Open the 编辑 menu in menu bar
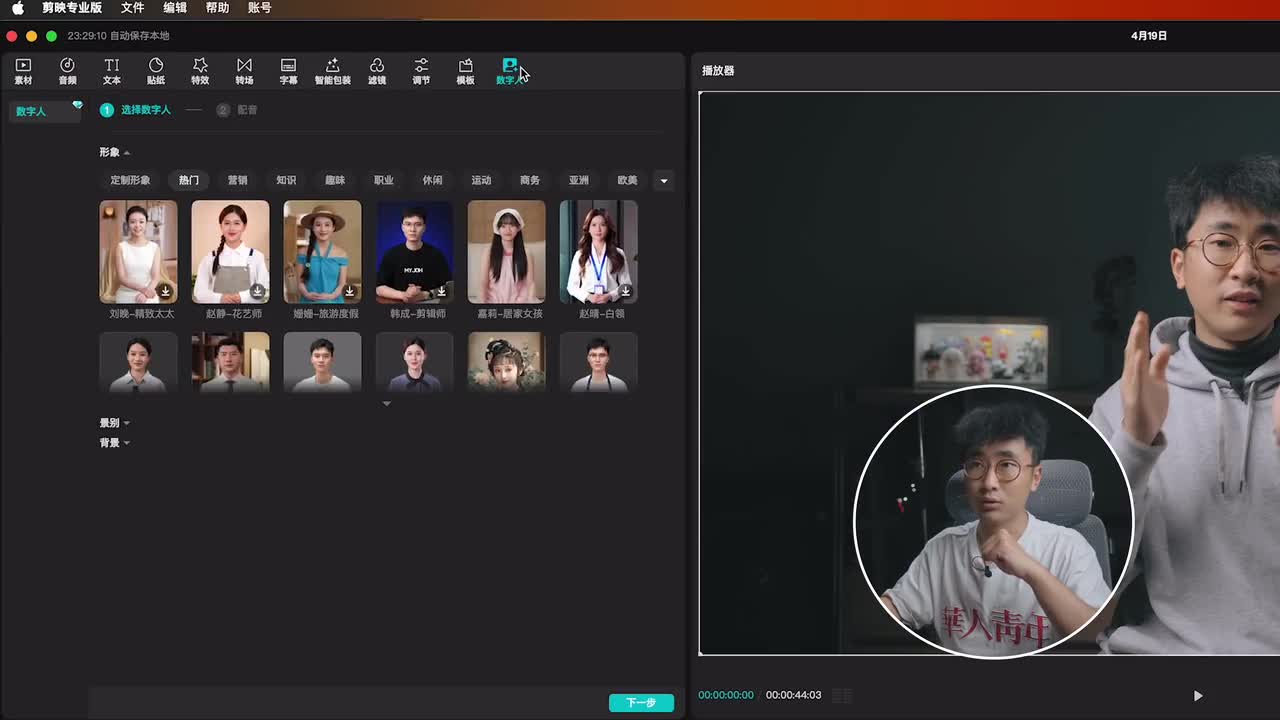This screenshot has height=720, width=1280. (x=175, y=8)
